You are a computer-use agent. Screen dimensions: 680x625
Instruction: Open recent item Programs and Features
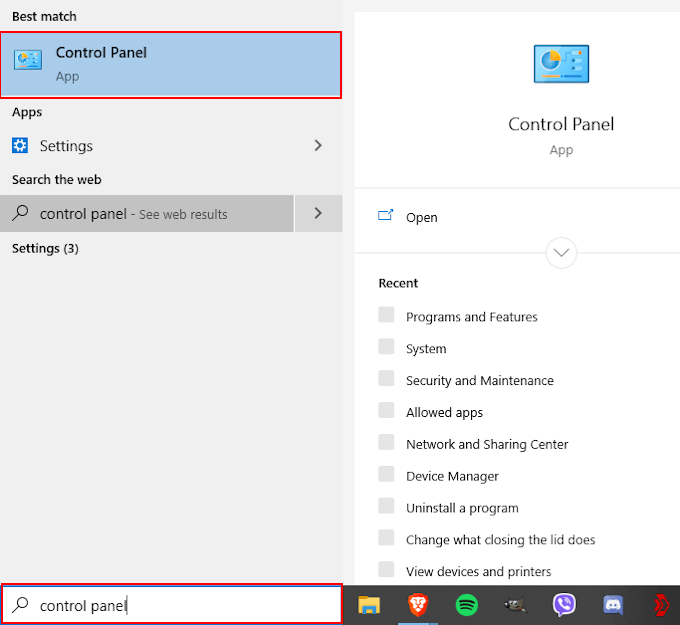(x=471, y=317)
